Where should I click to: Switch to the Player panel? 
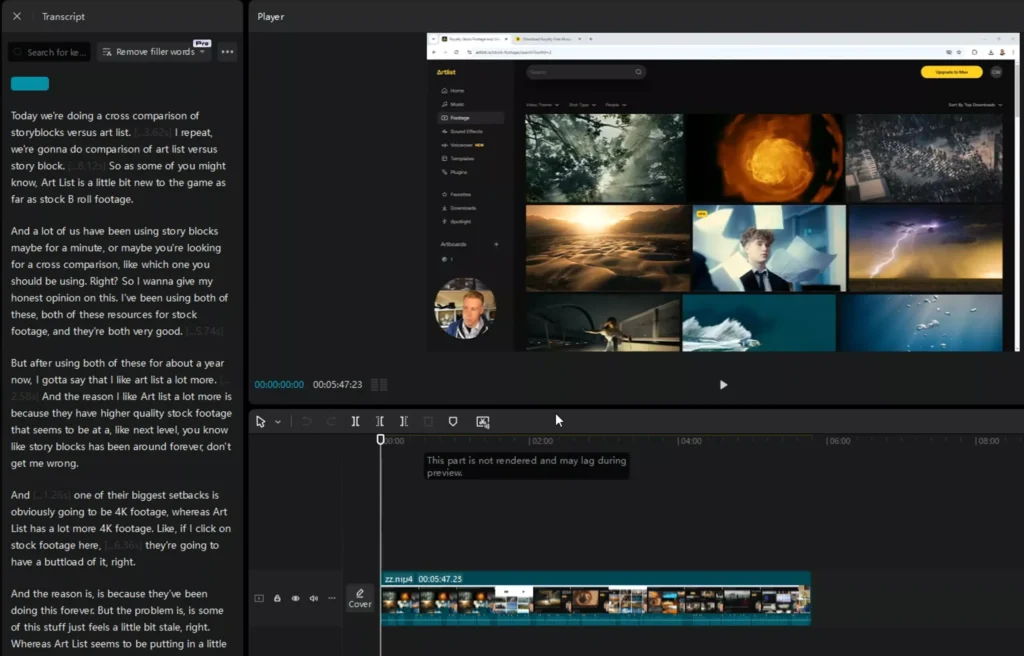click(270, 16)
